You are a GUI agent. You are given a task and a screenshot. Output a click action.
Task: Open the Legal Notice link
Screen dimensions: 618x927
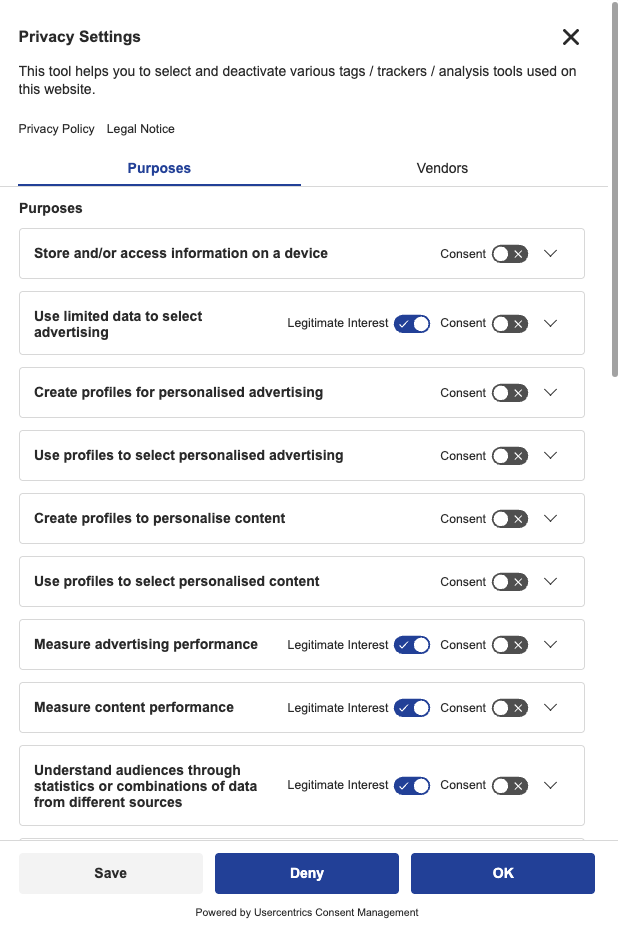point(141,129)
